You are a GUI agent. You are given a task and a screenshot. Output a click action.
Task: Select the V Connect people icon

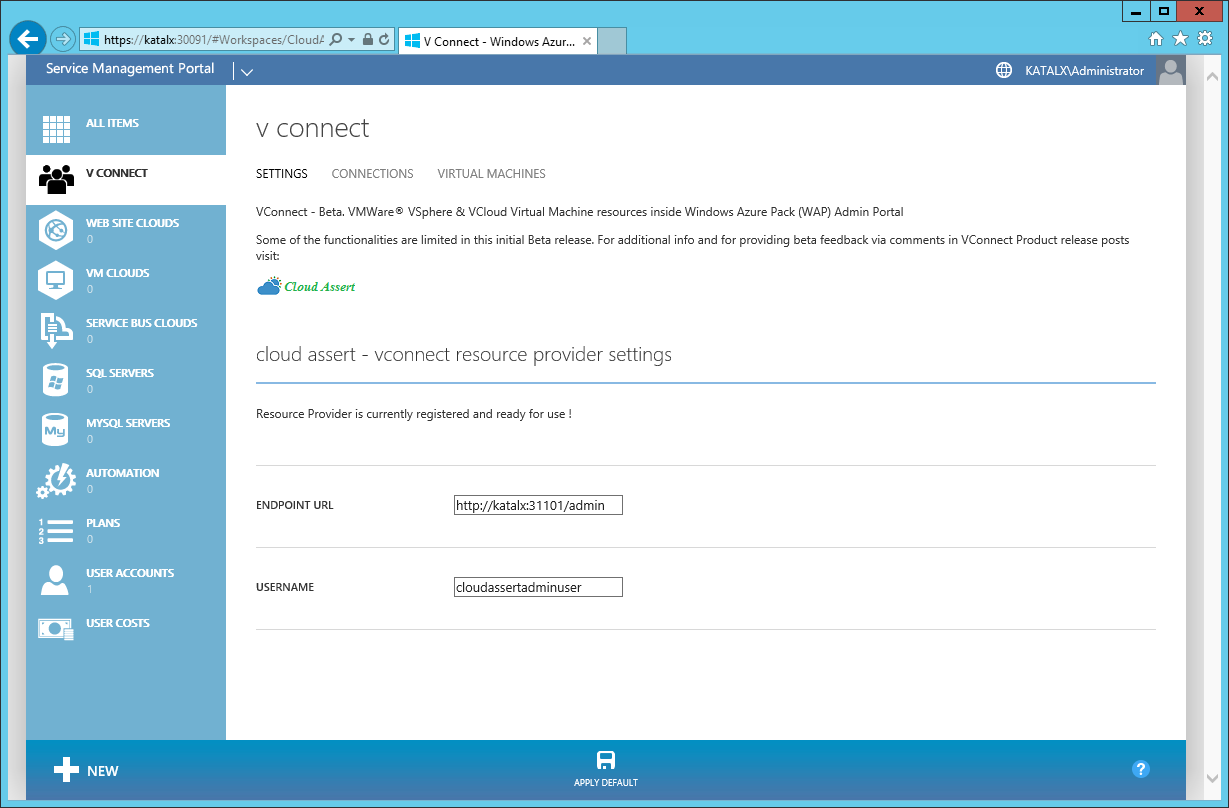[x=56, y=180]
